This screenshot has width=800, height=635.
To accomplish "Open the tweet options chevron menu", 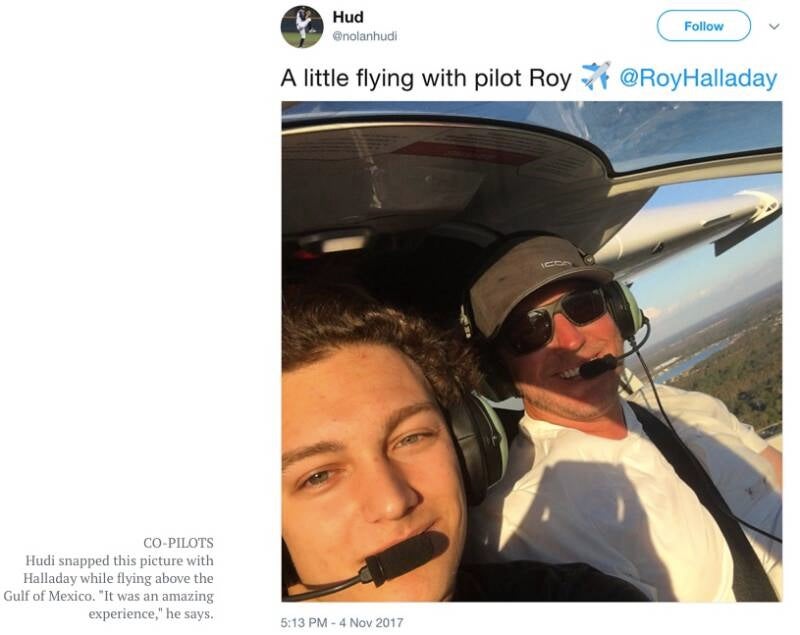I will (774, 27).
